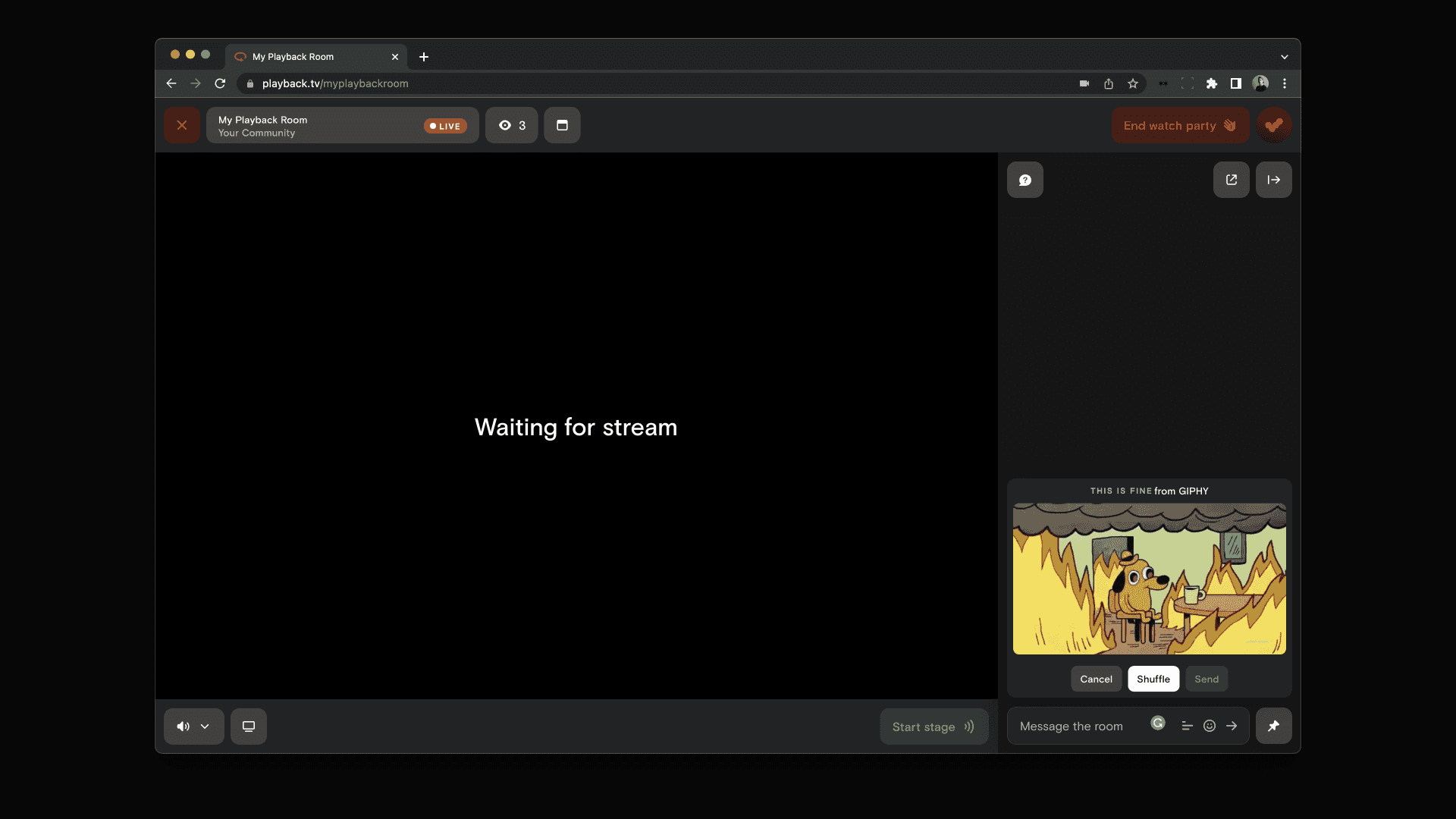Screen dimensions: 1456x819
Task: Open the Grammarly icon in message box
Action: tap(1158, 723)
